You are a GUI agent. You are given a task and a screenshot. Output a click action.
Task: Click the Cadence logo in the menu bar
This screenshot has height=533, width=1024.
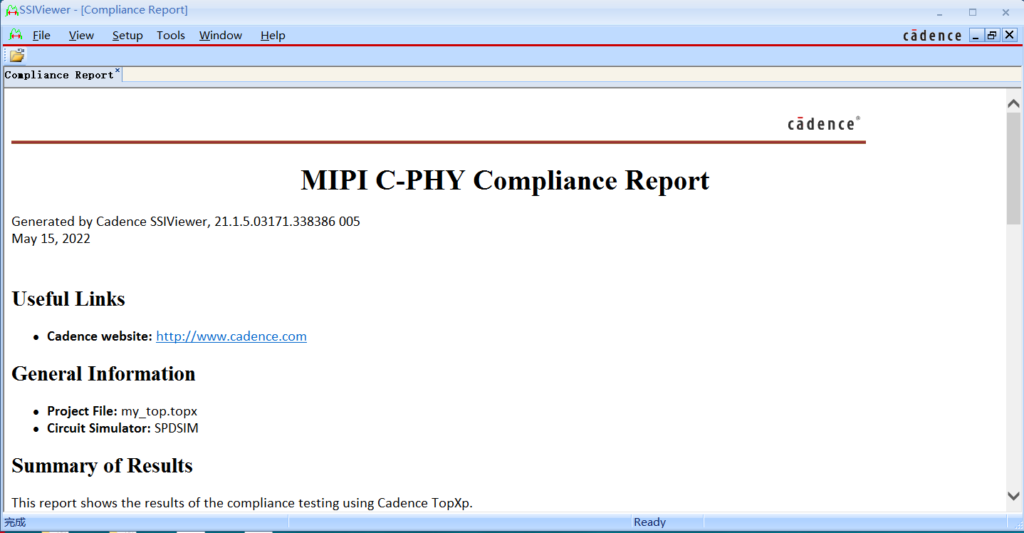[x=932, y=36]
